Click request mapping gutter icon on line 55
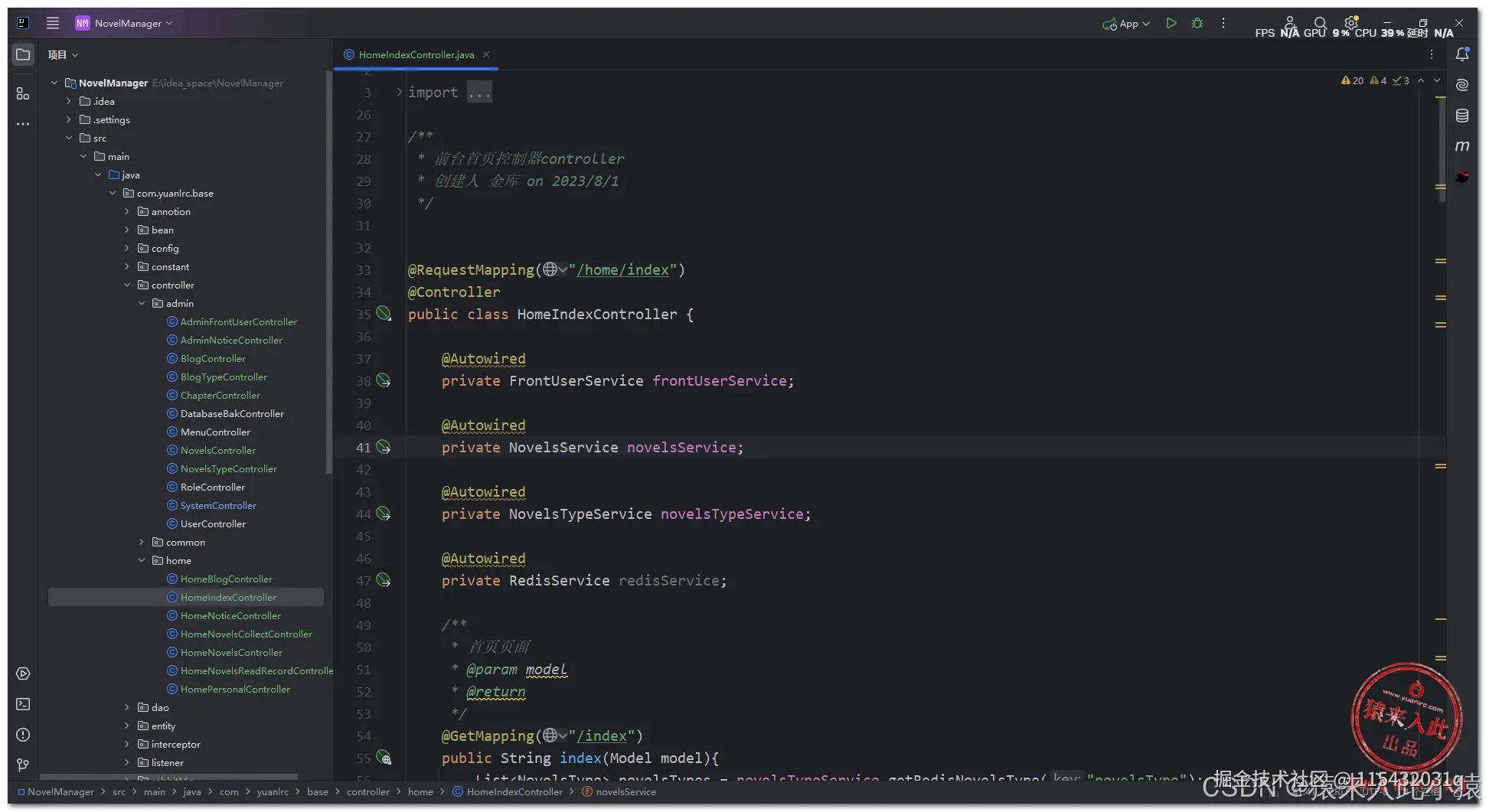The image size is (1486, 812). (x=384, y=758)
